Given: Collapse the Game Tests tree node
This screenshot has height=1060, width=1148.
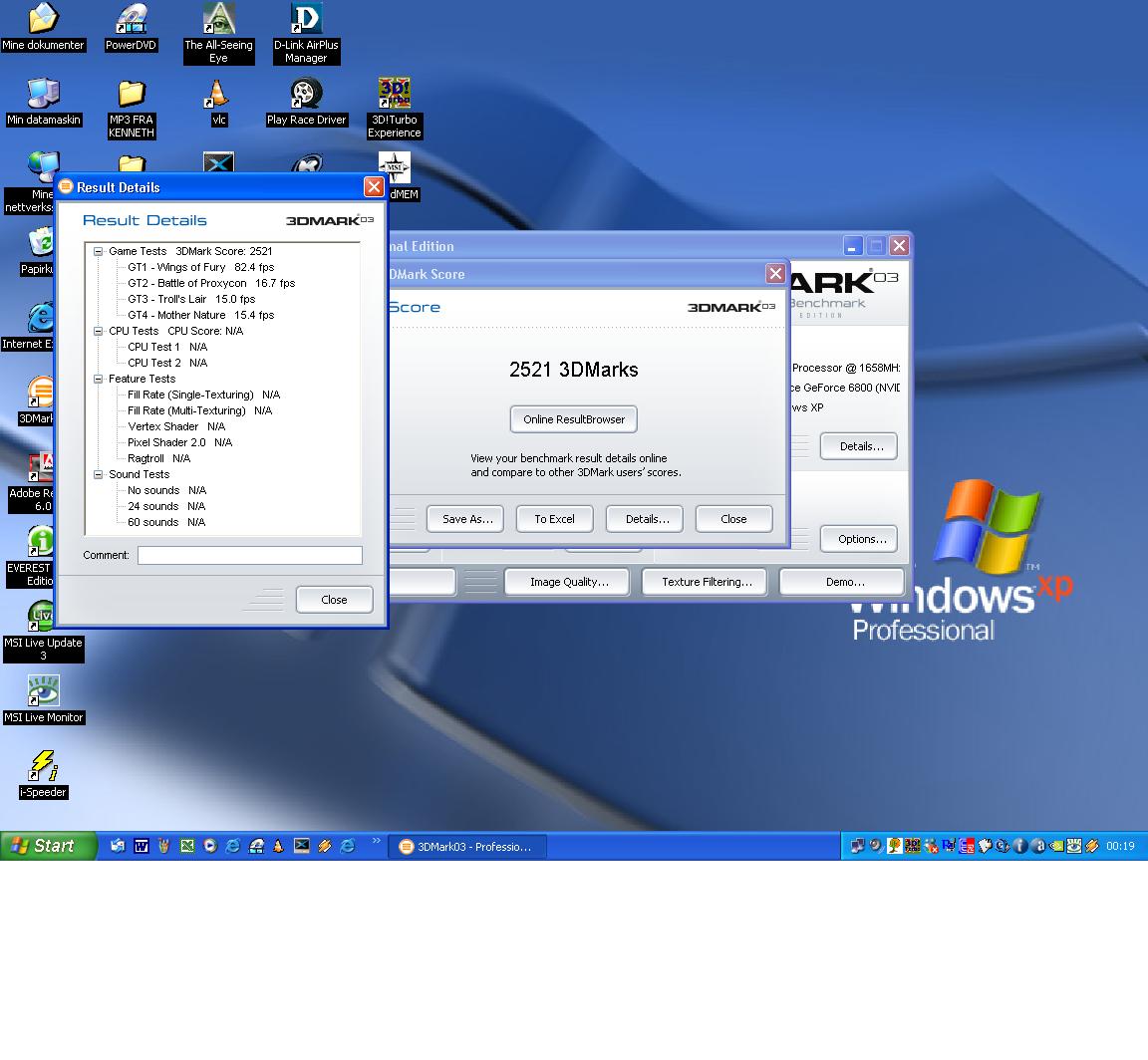Looking at the screenshot, I should [98, 251].
